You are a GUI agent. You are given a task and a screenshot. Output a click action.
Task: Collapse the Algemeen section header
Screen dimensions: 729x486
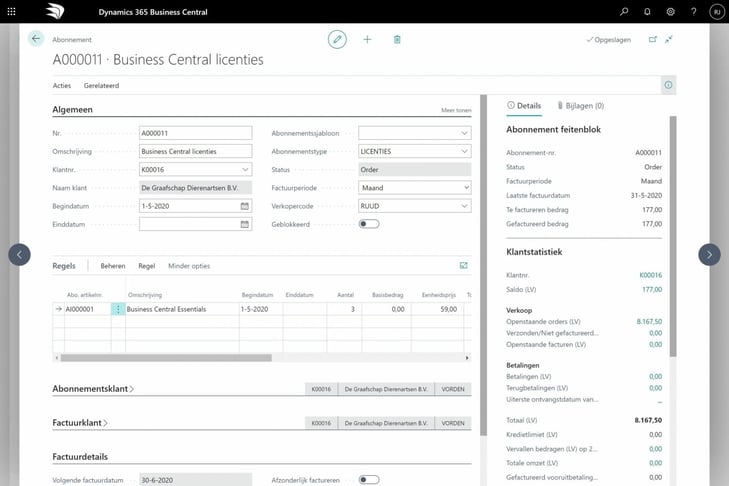click(73, 110)
